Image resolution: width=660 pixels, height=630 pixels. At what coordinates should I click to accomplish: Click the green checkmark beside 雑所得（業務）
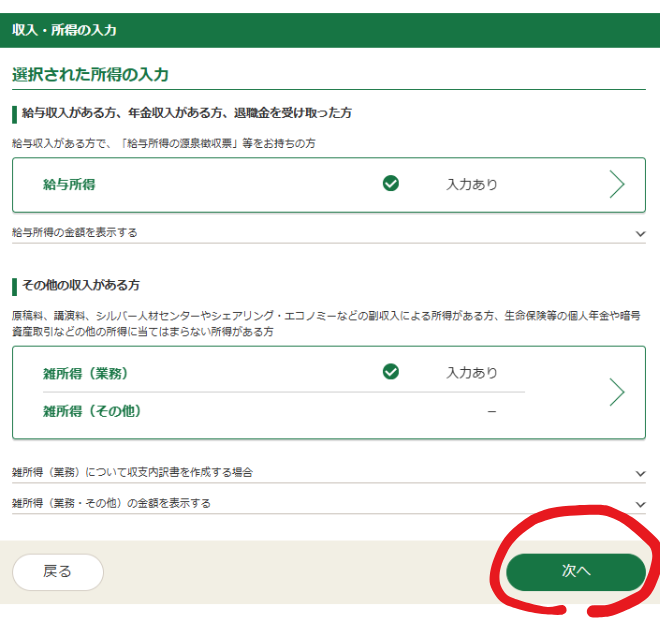pos(391,372)
